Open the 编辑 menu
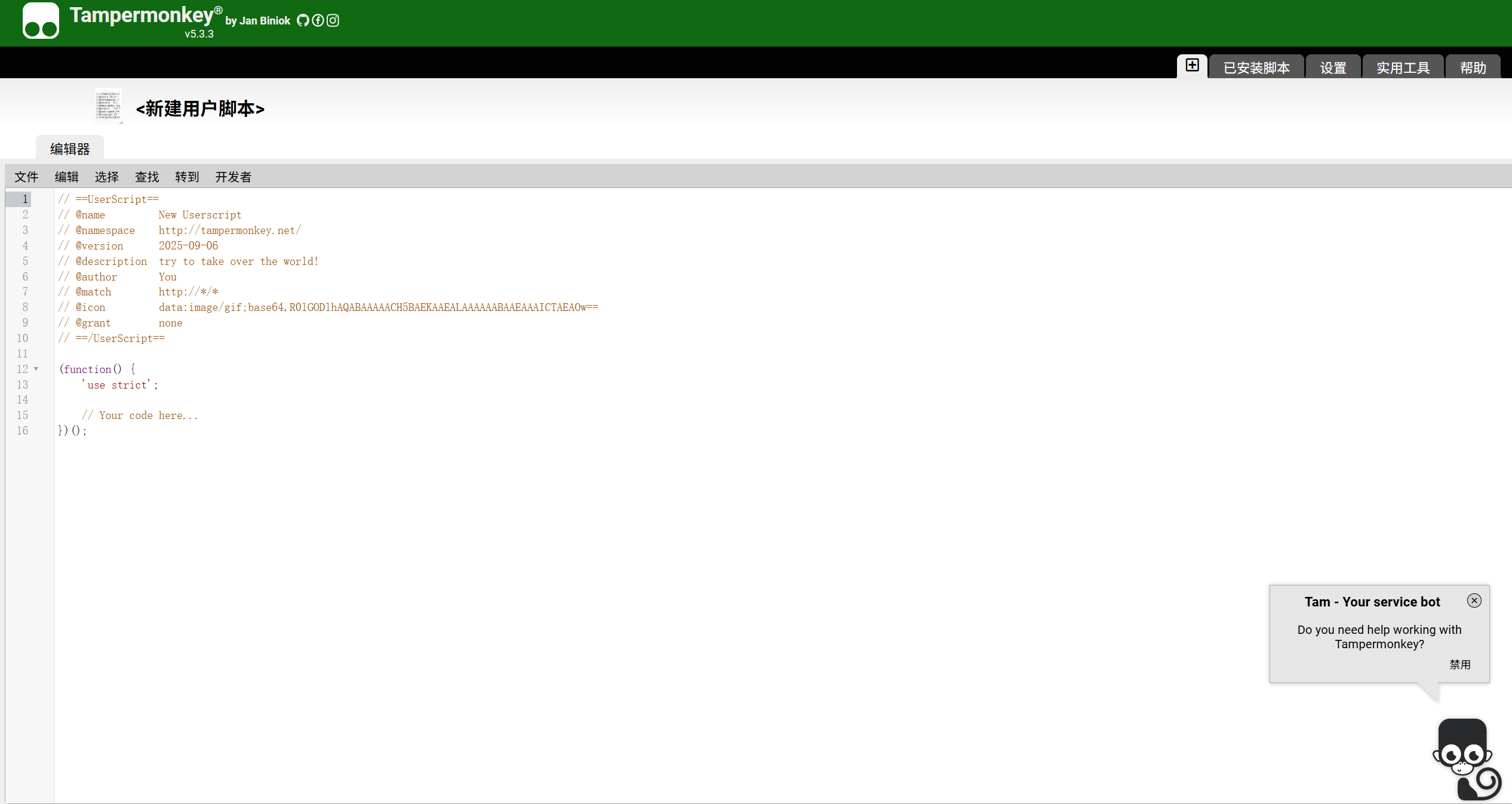This screenshot has height=804, width=1512. point(66,177)
